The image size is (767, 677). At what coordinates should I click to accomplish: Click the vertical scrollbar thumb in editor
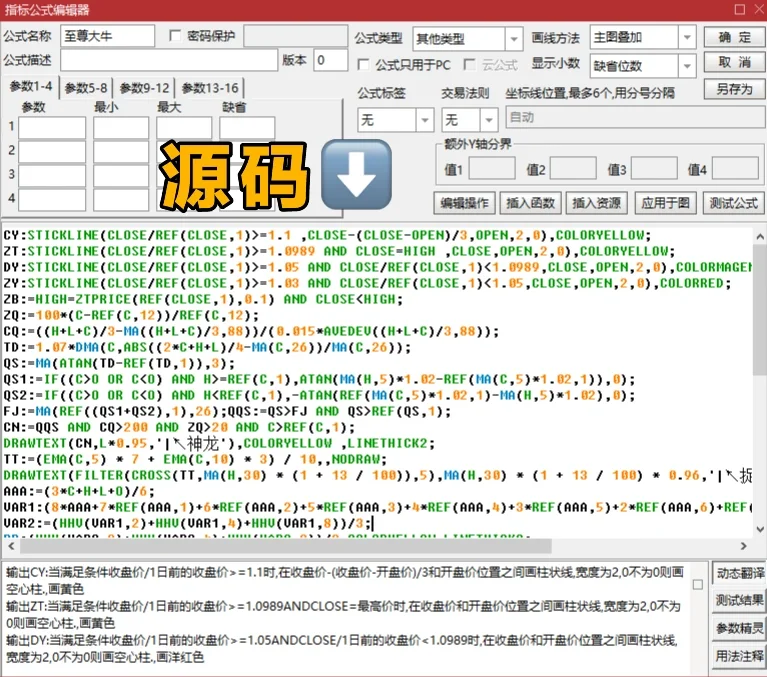point(760,310)
